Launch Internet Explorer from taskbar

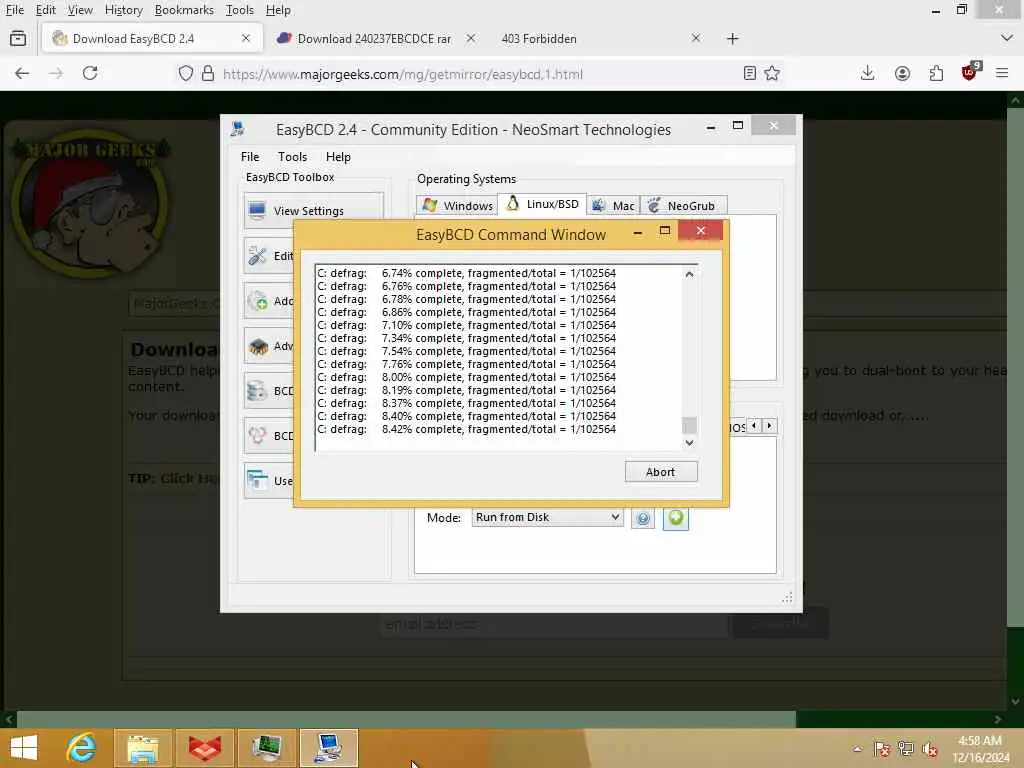point(82,748)
